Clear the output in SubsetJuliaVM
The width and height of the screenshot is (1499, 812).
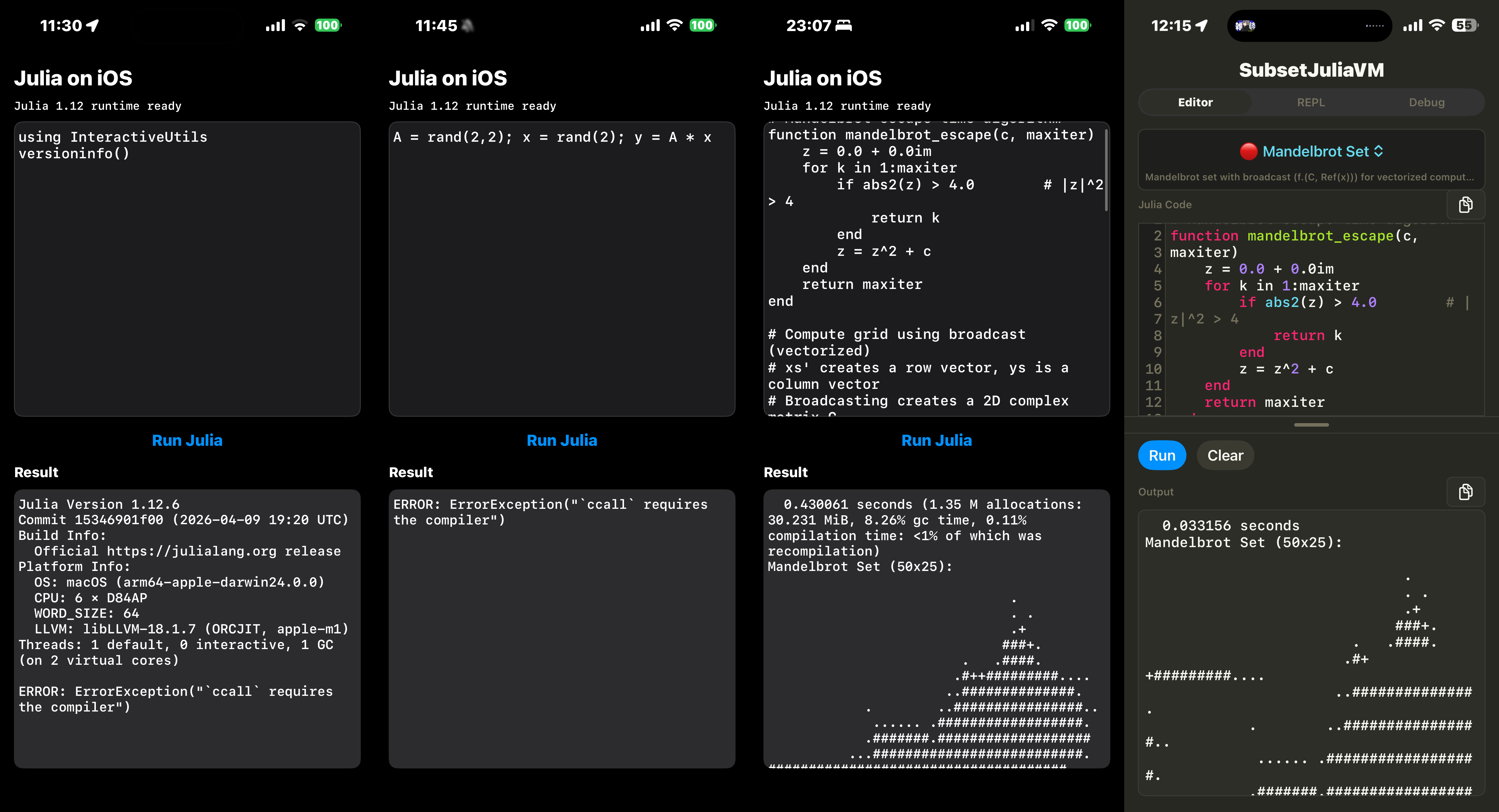point(1225,455)
